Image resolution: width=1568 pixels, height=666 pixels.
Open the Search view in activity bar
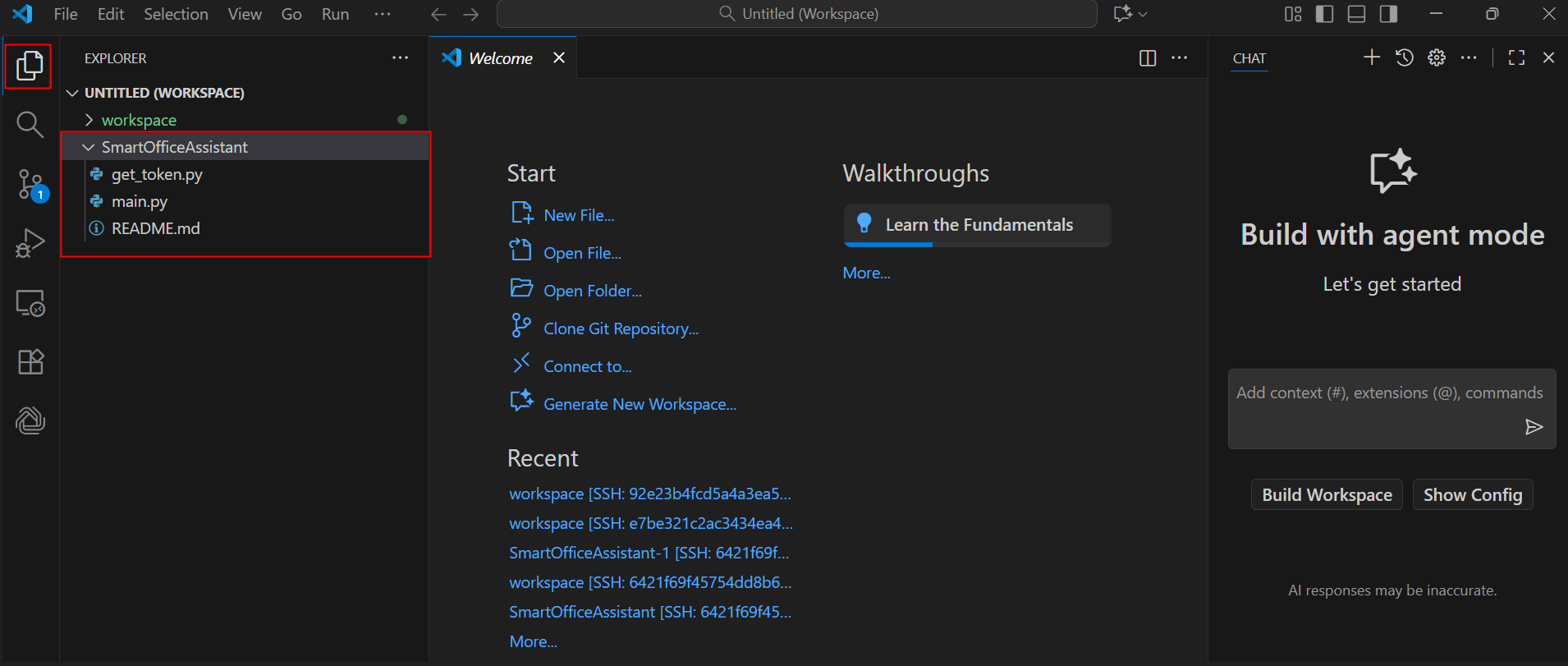tap(30, 125)
